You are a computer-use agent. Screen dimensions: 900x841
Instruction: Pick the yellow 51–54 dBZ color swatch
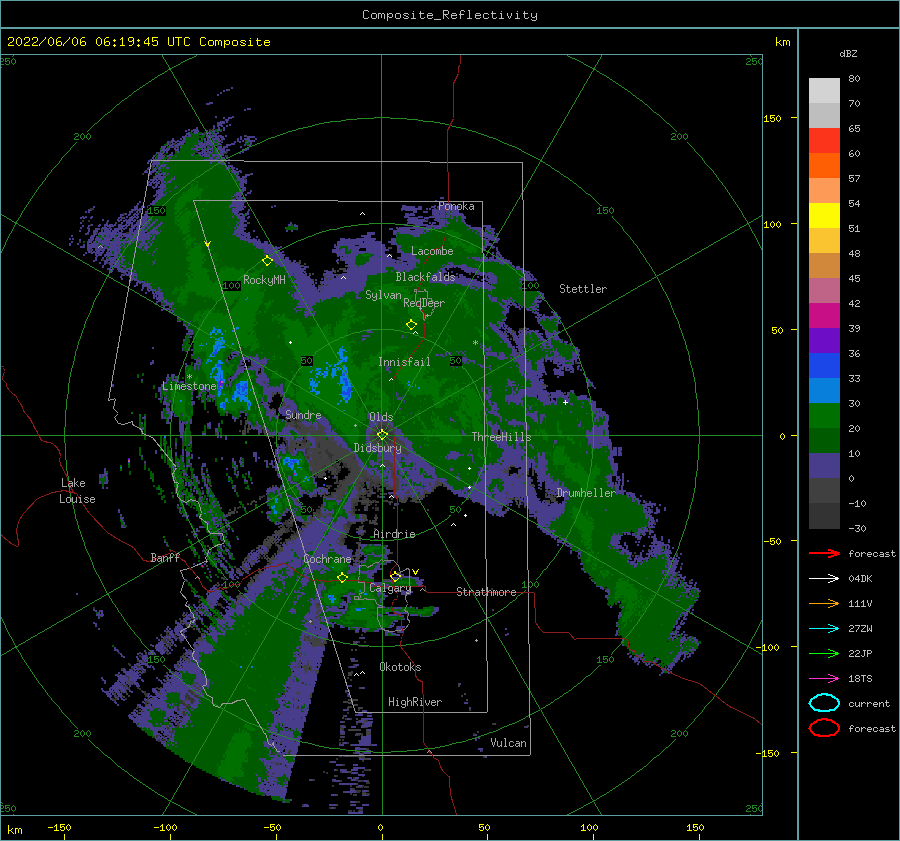click(x=824, y=216)
